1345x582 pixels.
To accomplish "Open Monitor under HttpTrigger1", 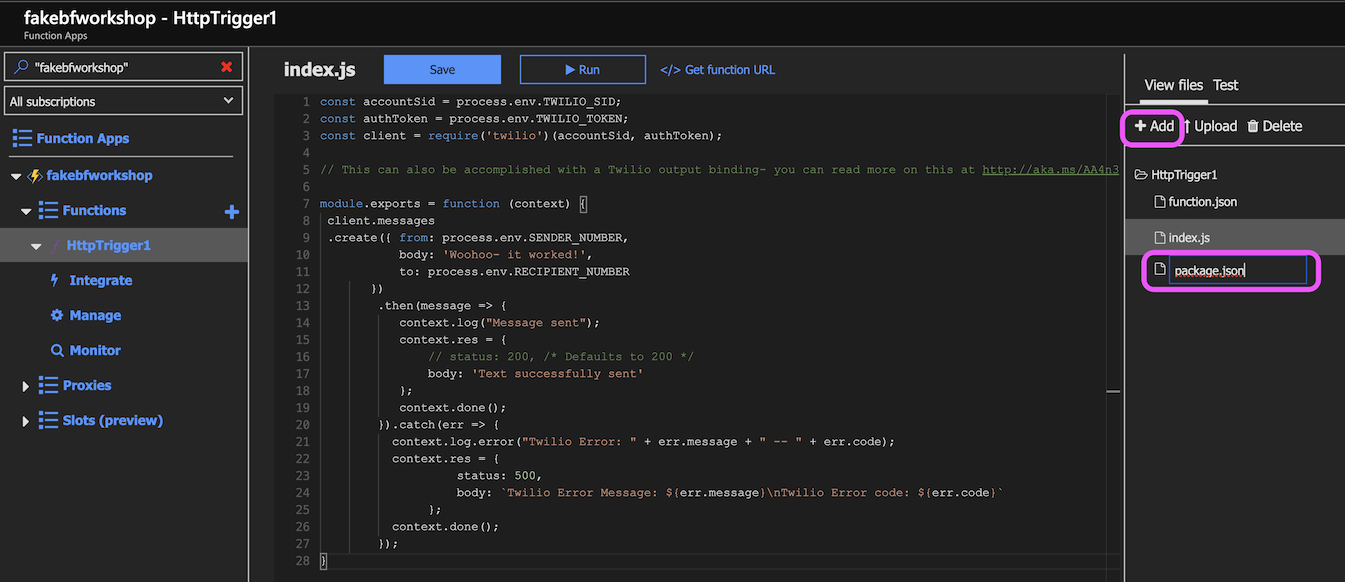I will pos(95,350).
